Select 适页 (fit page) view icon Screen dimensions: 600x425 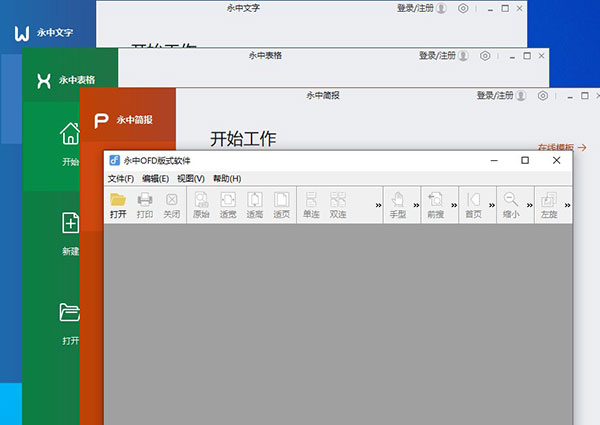coord(281,204)
